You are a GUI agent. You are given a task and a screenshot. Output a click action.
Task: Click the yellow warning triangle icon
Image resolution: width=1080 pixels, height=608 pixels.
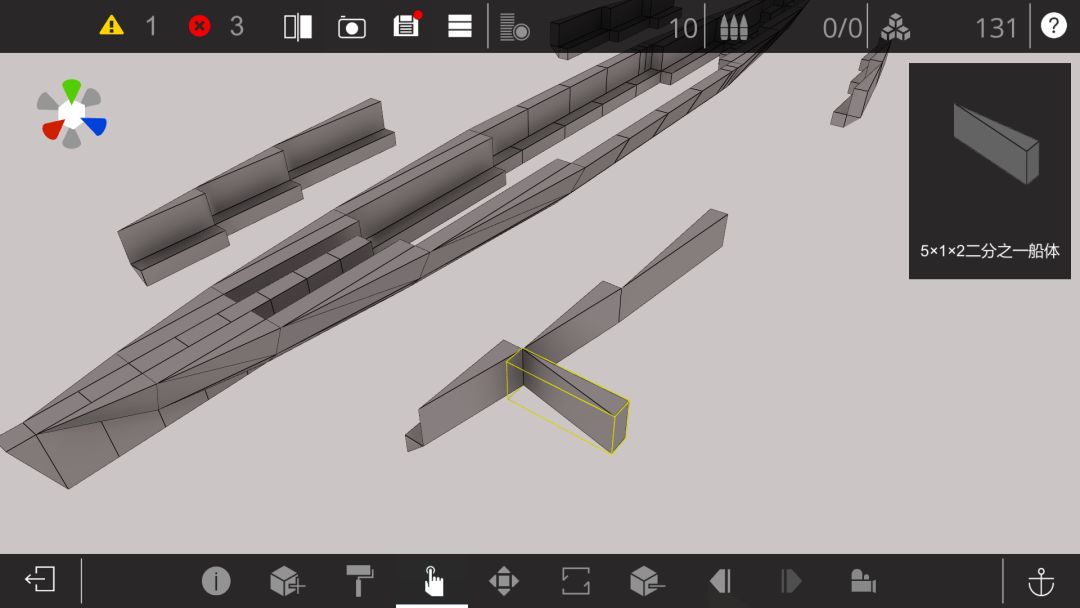pos(111,26)
